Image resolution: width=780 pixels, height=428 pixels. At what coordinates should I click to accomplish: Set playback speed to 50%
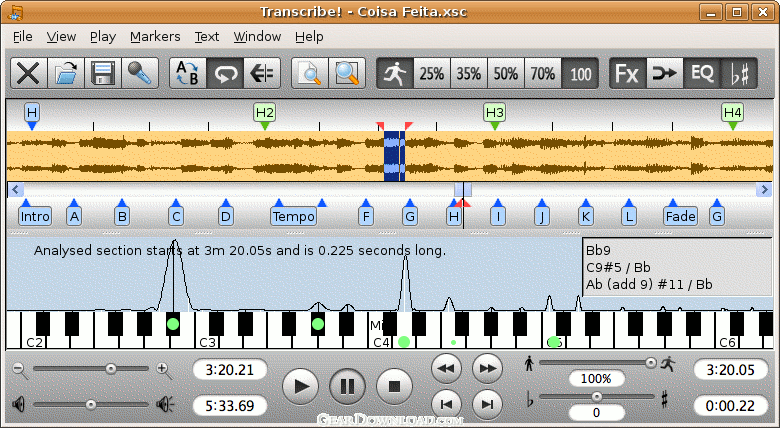[x=505, y=74]
